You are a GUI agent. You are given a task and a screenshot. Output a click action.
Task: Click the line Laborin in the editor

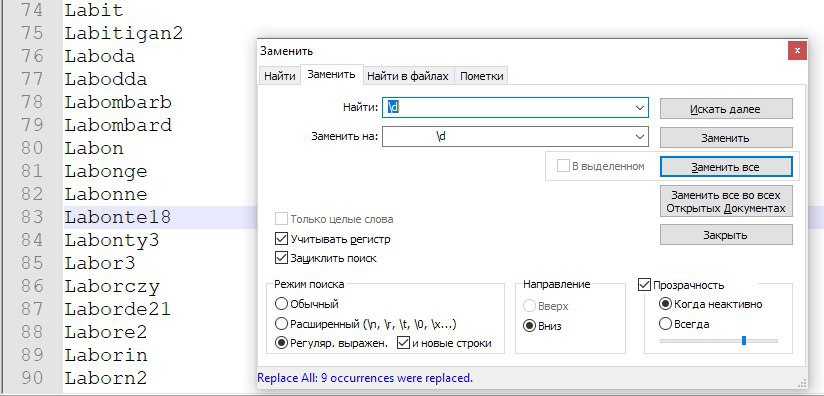106,355
